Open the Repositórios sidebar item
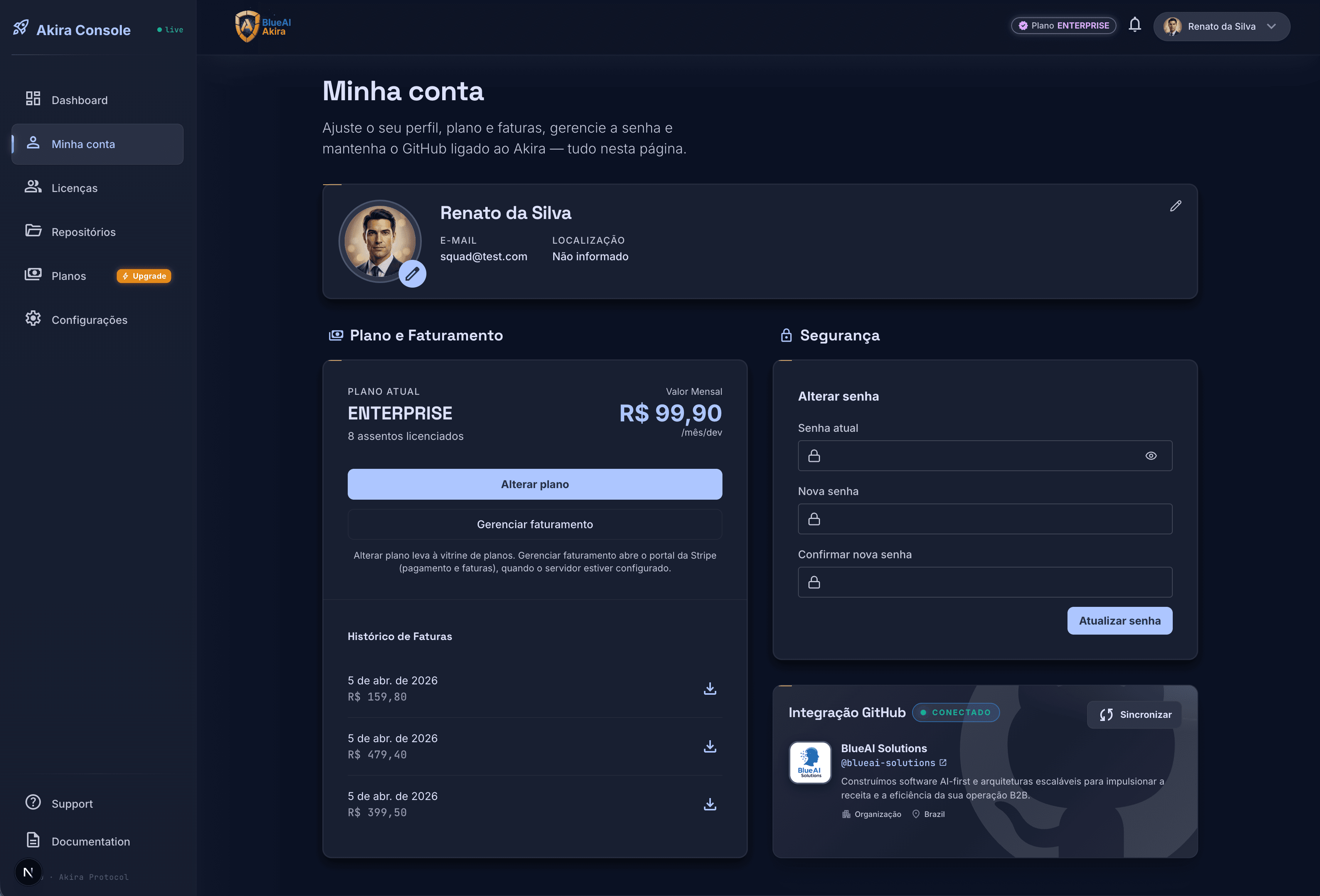 (84, 232)
